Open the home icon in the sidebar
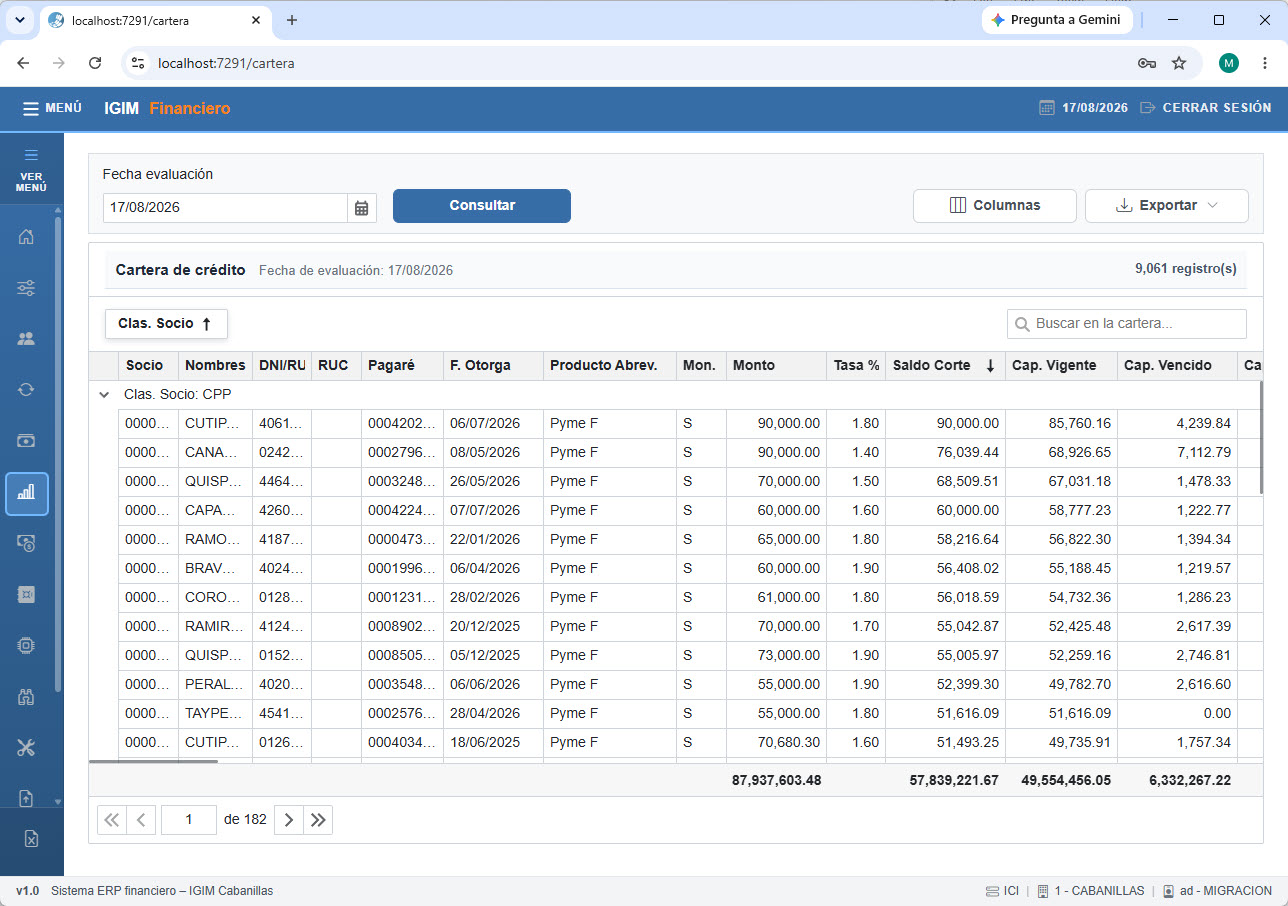This screenshot has height=906, width=1288. point(27,237)
